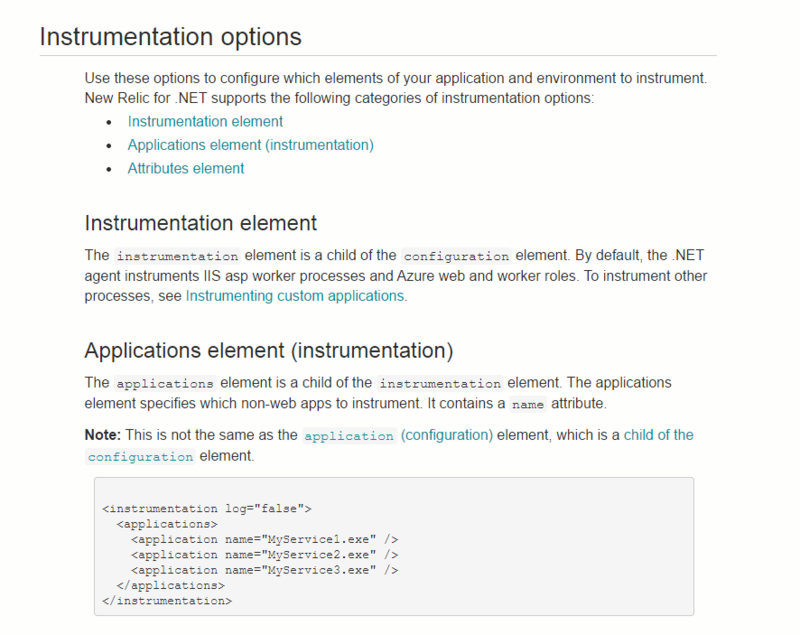
Task: Click the Instrumentation options page heading
Action: tap(170, 37)
